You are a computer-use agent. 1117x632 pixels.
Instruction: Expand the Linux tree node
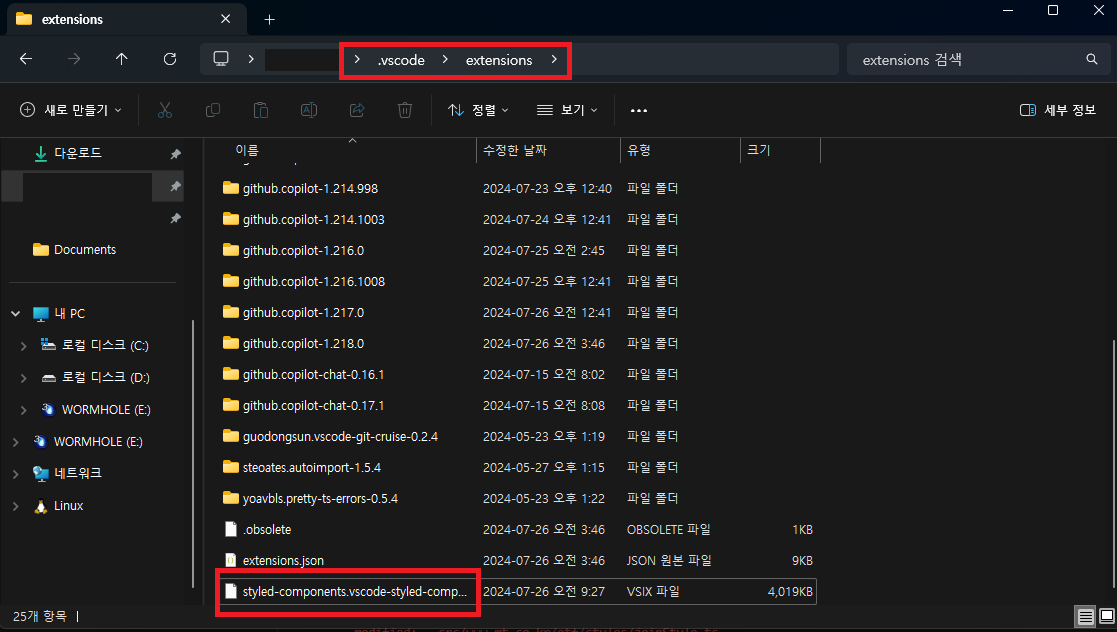16,506
